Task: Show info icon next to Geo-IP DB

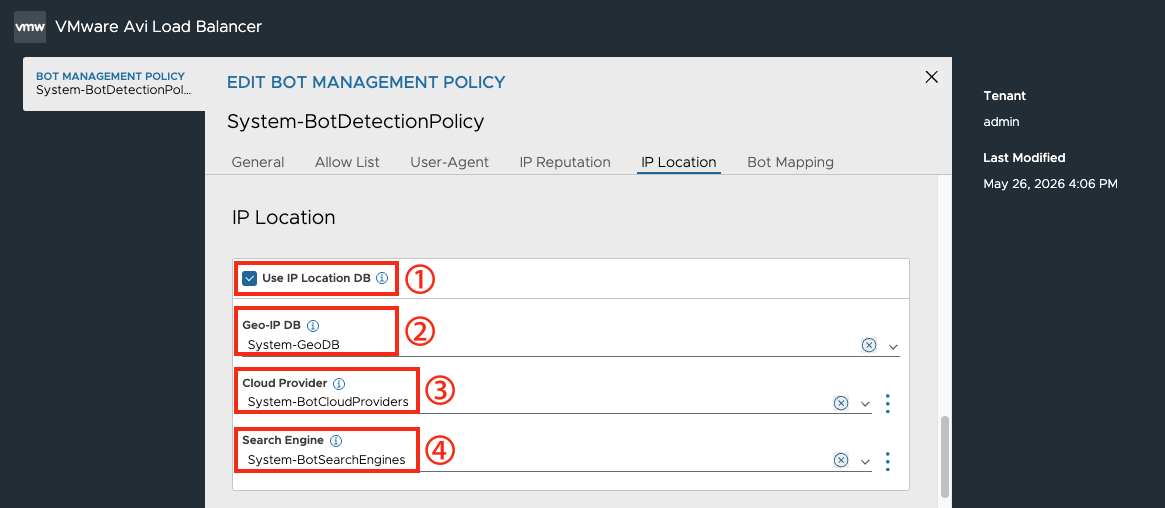Action: point(313,325)
